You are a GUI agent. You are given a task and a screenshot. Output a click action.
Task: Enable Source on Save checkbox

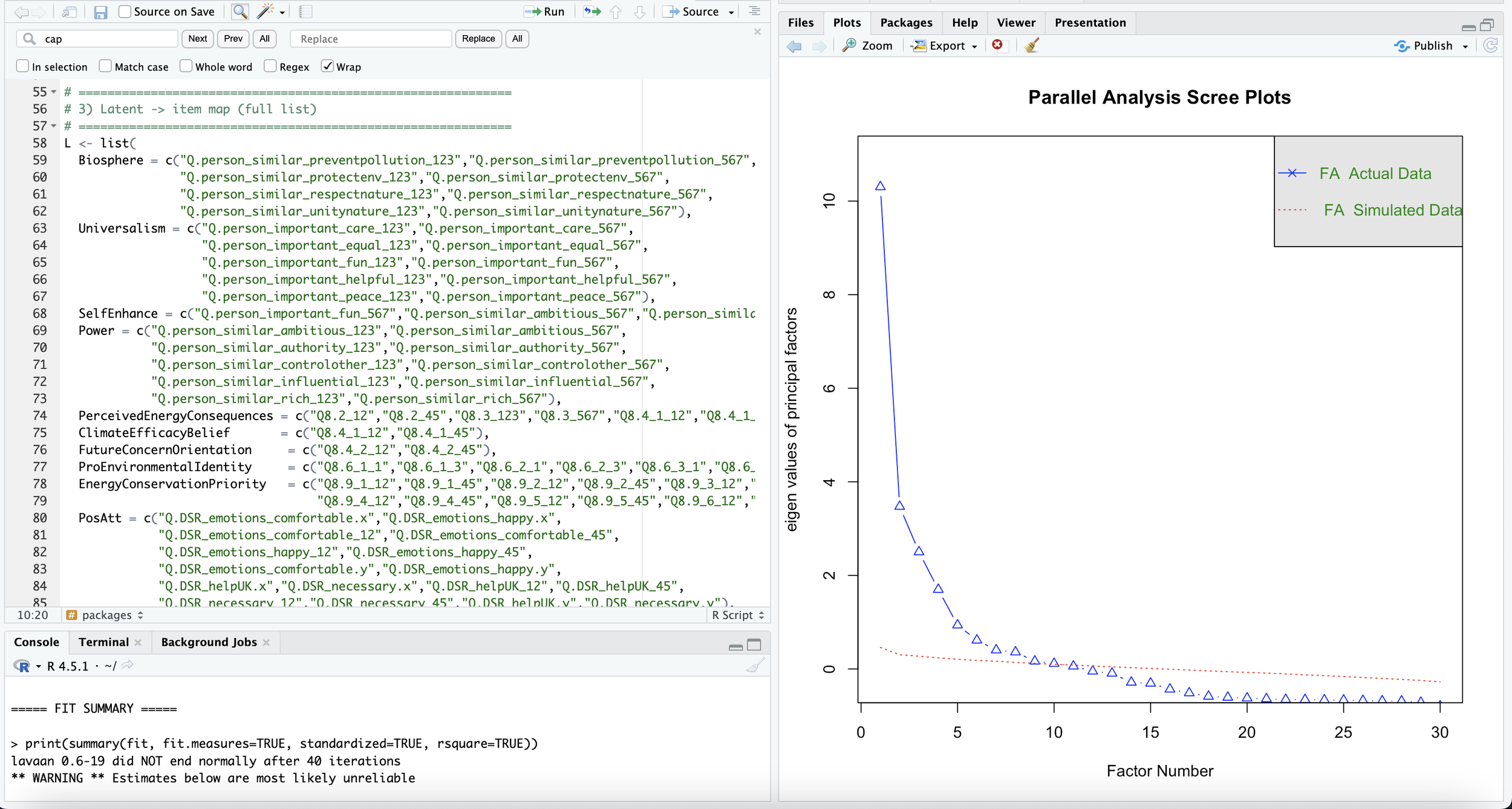125,11
